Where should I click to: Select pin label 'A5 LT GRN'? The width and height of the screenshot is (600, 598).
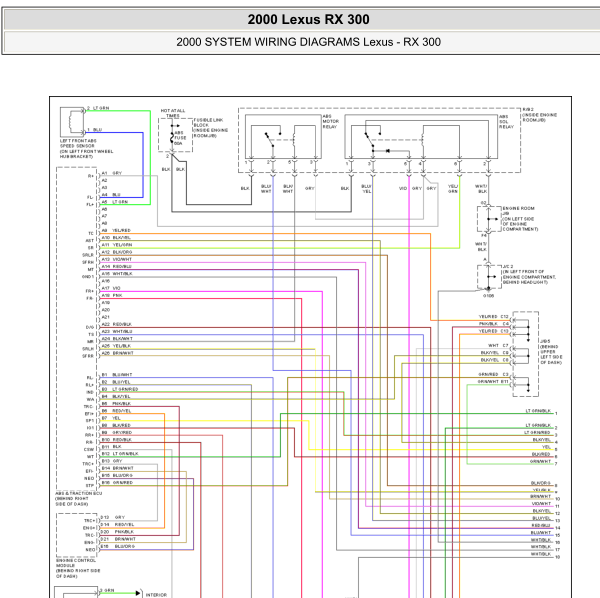coord(114,202)
